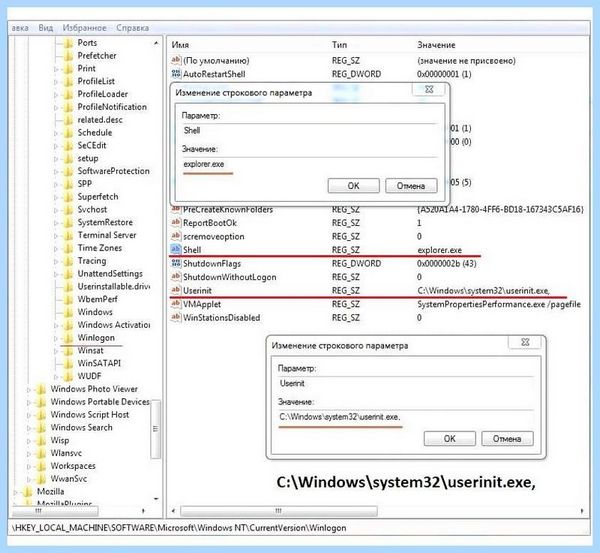Click the tree pane horizontal scrollbar thumb
The width and height of the screenshot is (600, 553).
click(55, 511)
